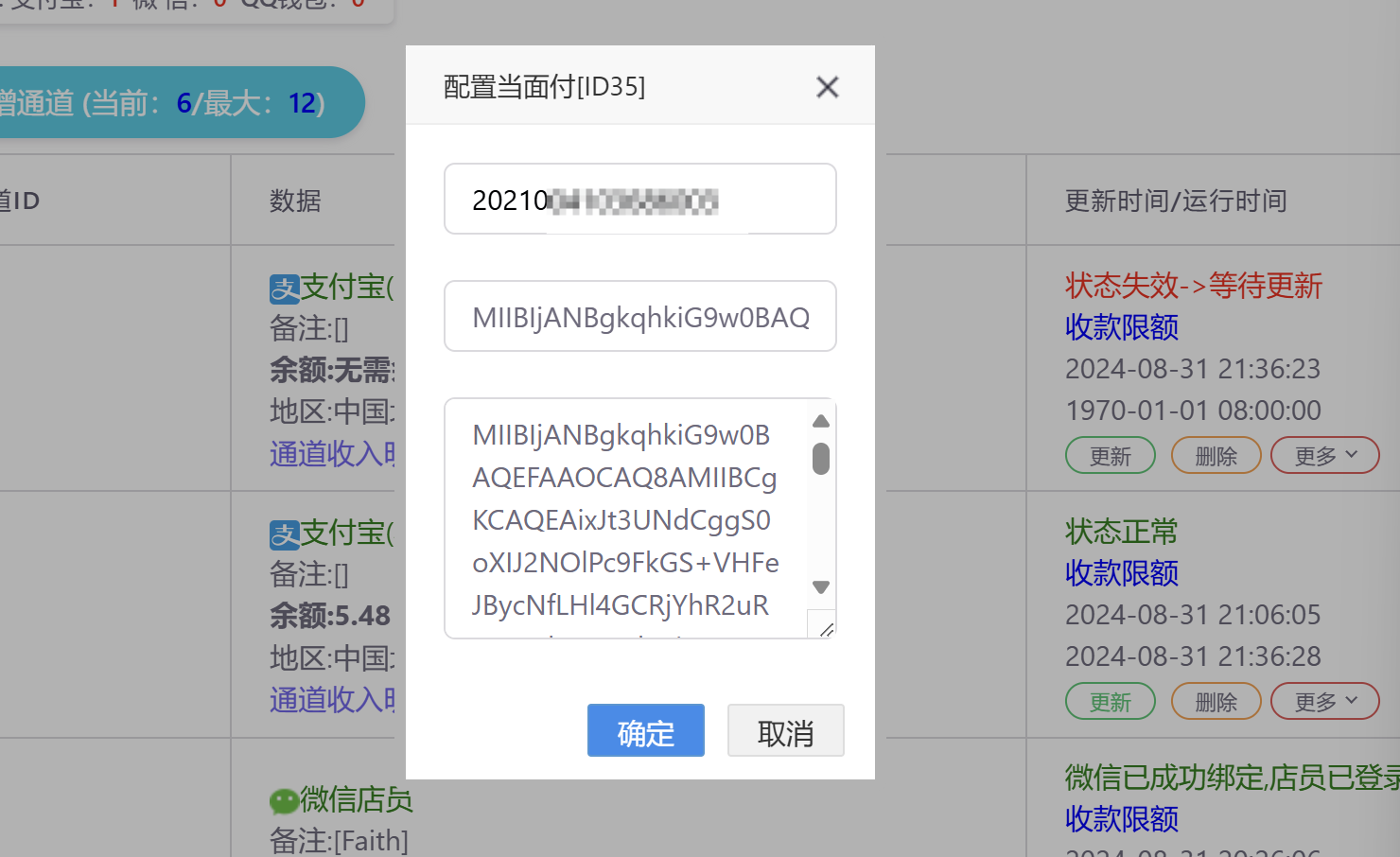Open 收款限额 link in the 状态失效 row
This screenshot has width=1400, height=857.
[x=1122, y=327]
